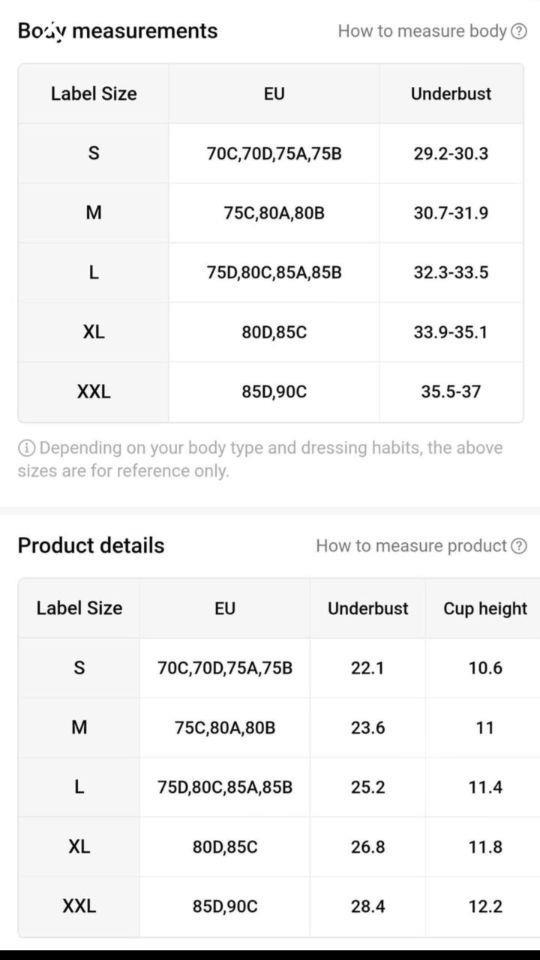The image size is (540, 960).
Task: Click the Label Size header in Body measurements
Action: coord(94,94)
